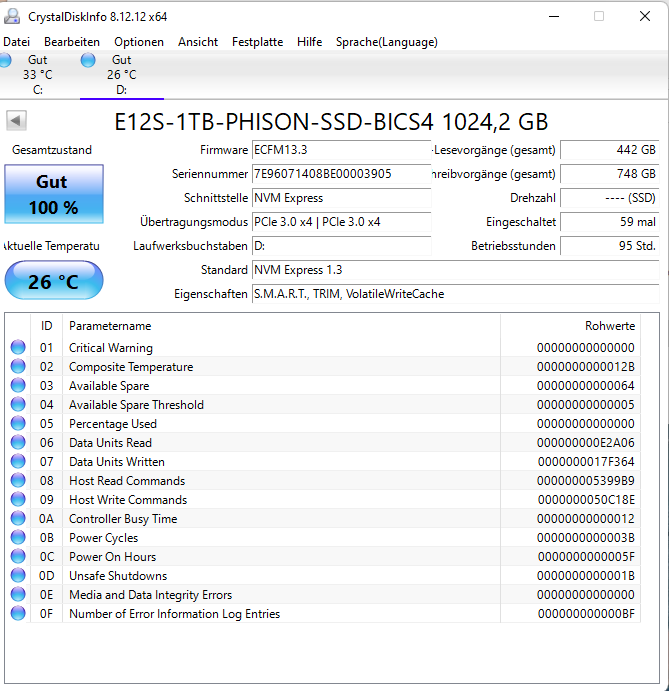Open the Festplatte menu
Viewport: 669px width, 691px height.
click(x=257, y=42)
